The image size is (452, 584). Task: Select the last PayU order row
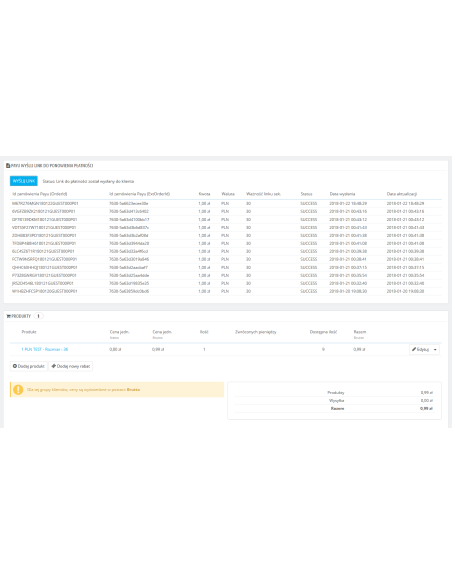[x=226, y=291]
